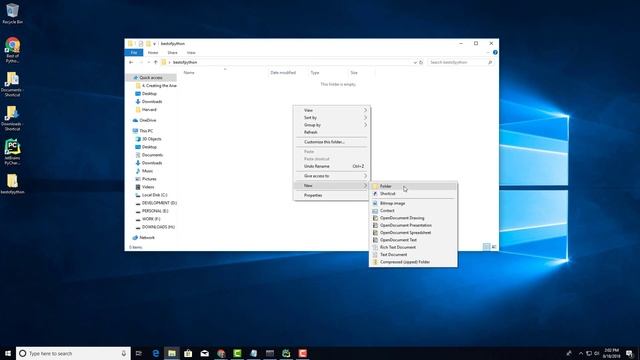Screen dimensions: 640x360
Task: Open Pictures under This PC
Action: (x=149, y=179)
